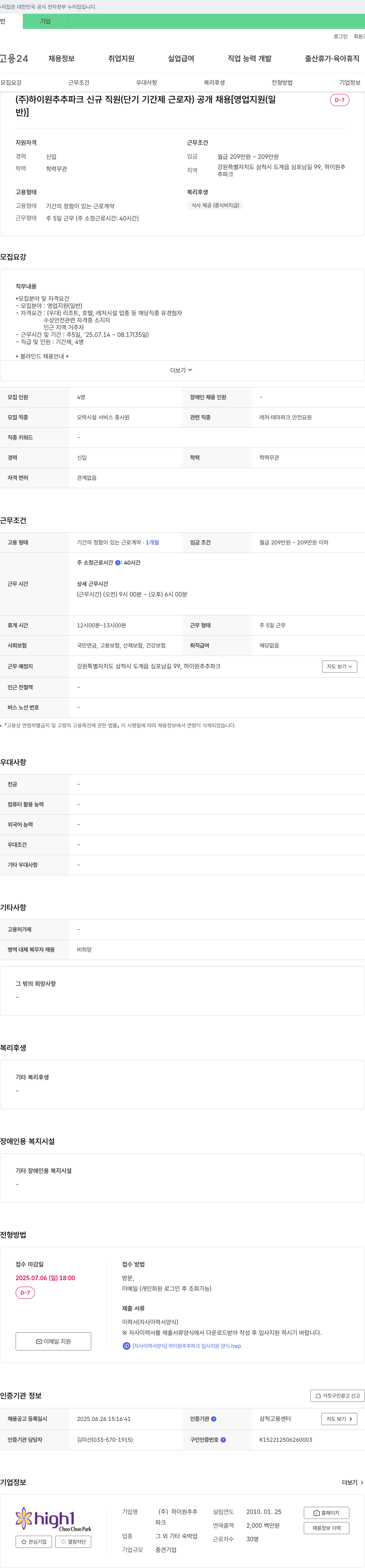Click the 비희망 value for 병역 대체 복무자
The image size is (365, 1568).
(84, 949)
